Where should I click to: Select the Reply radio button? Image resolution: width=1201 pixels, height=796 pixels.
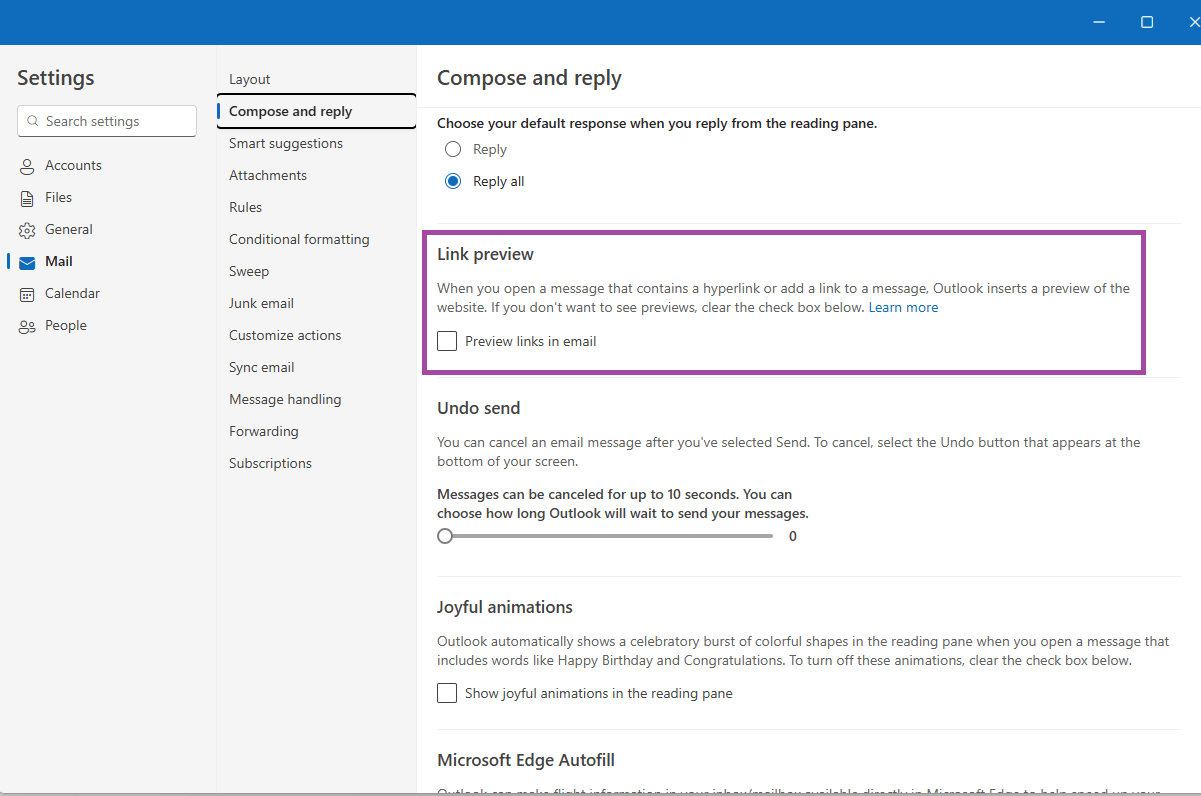point(453,148)
